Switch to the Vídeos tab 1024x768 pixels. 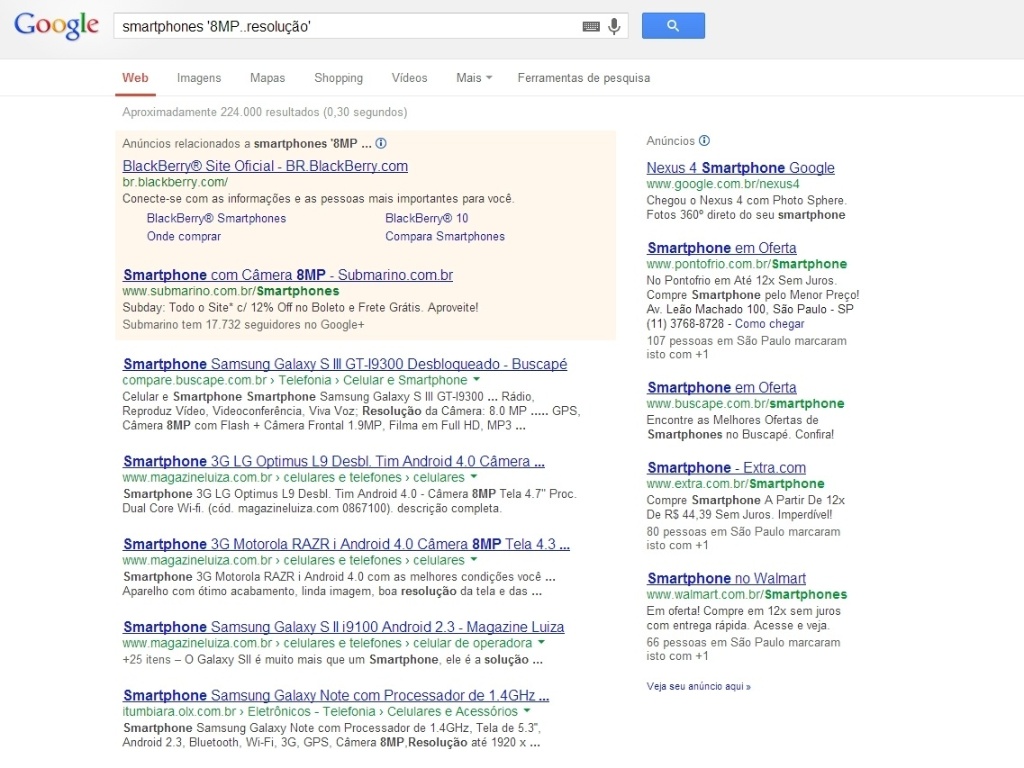point(408,77)
